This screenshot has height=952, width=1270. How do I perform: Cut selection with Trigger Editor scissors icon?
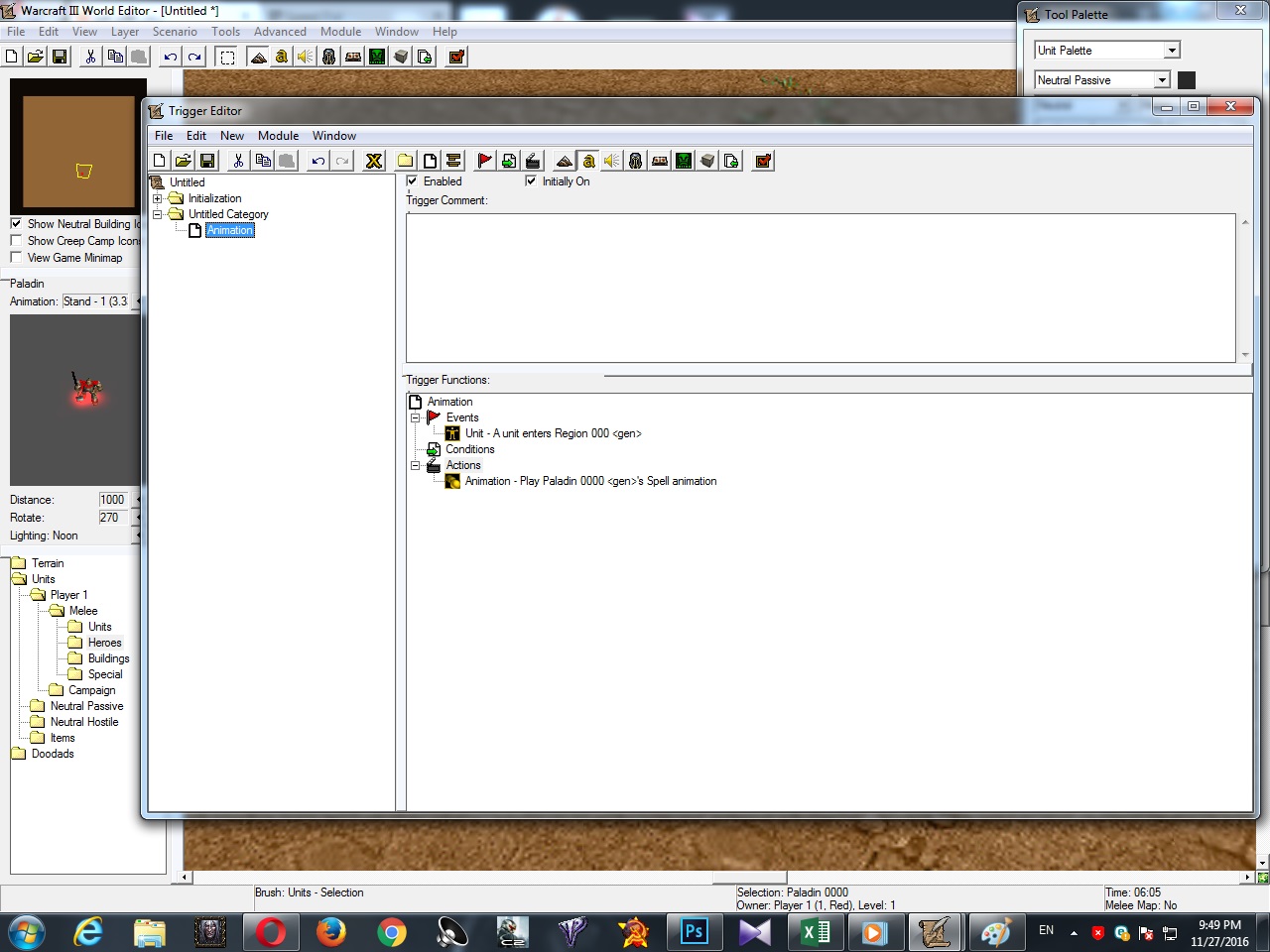click(239, 161)
